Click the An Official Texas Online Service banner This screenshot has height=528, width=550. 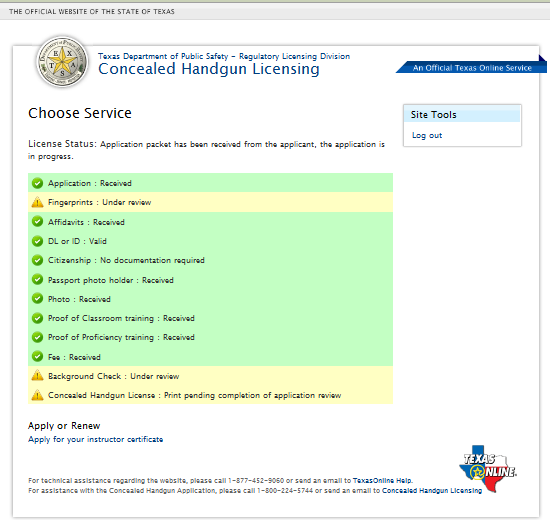point(471,67)
